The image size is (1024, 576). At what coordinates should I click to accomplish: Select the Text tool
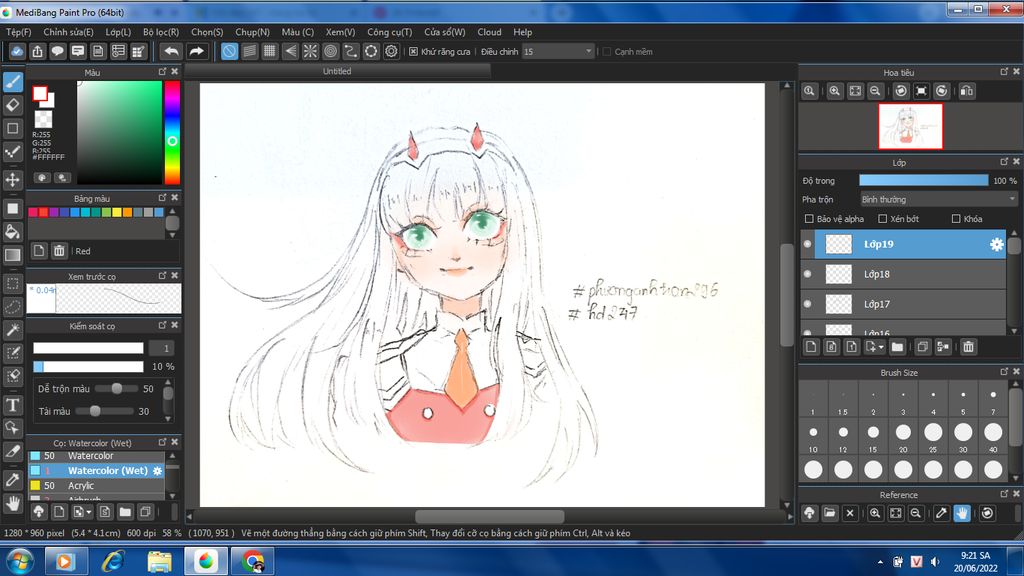pyautogui.click(x=13, y=405)
